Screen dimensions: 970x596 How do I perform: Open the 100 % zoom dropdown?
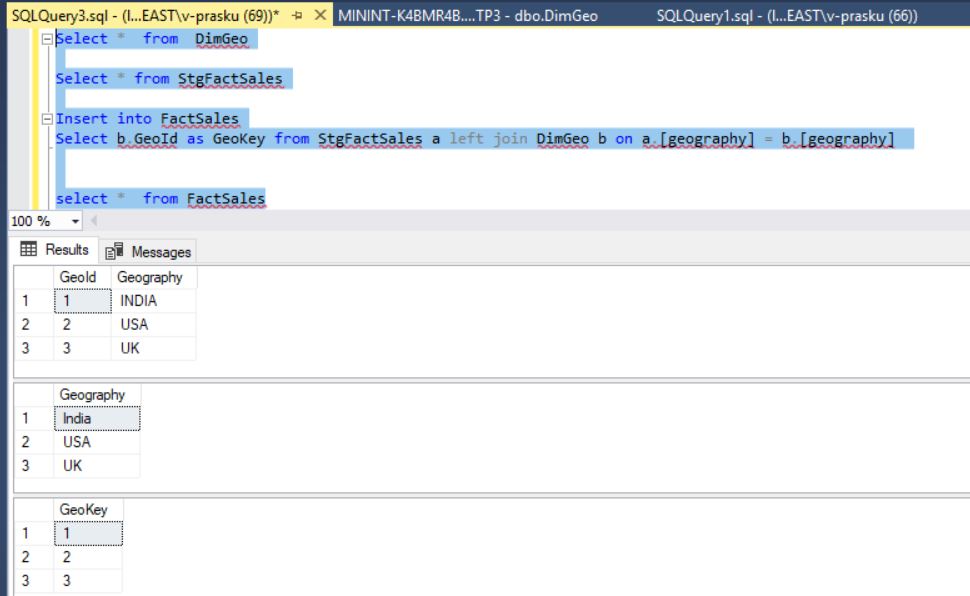point(75,221)
